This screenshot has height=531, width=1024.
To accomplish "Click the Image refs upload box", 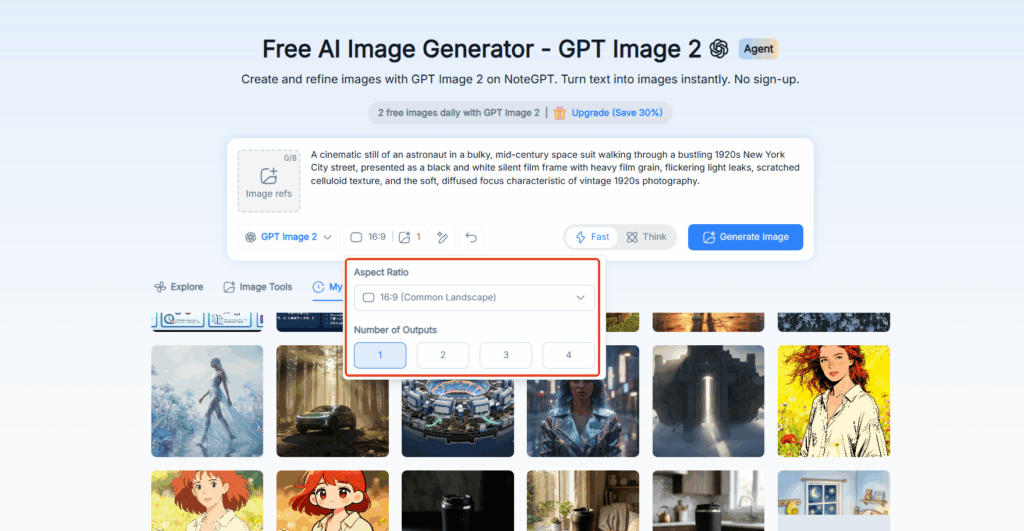I will pos(268,181).
